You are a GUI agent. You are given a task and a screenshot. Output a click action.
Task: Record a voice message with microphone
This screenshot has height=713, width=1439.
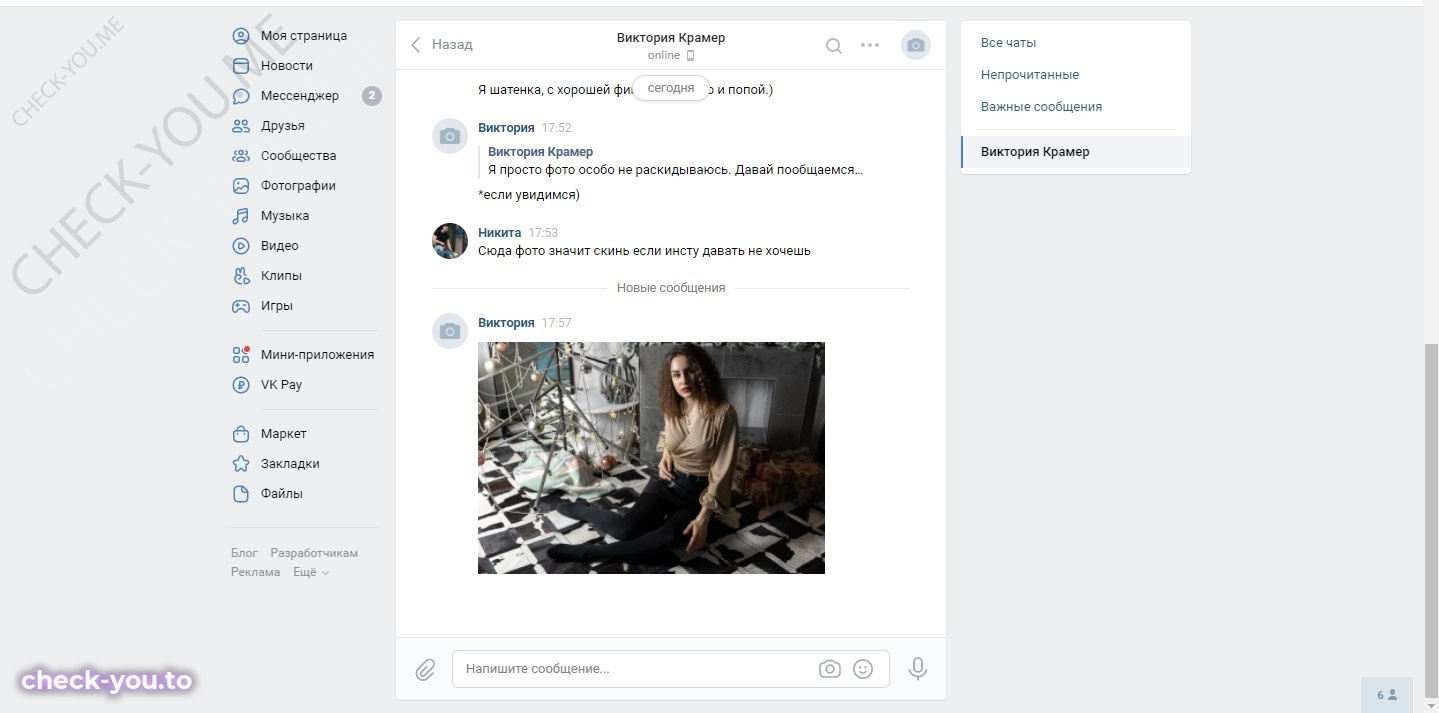coord(918,669)
